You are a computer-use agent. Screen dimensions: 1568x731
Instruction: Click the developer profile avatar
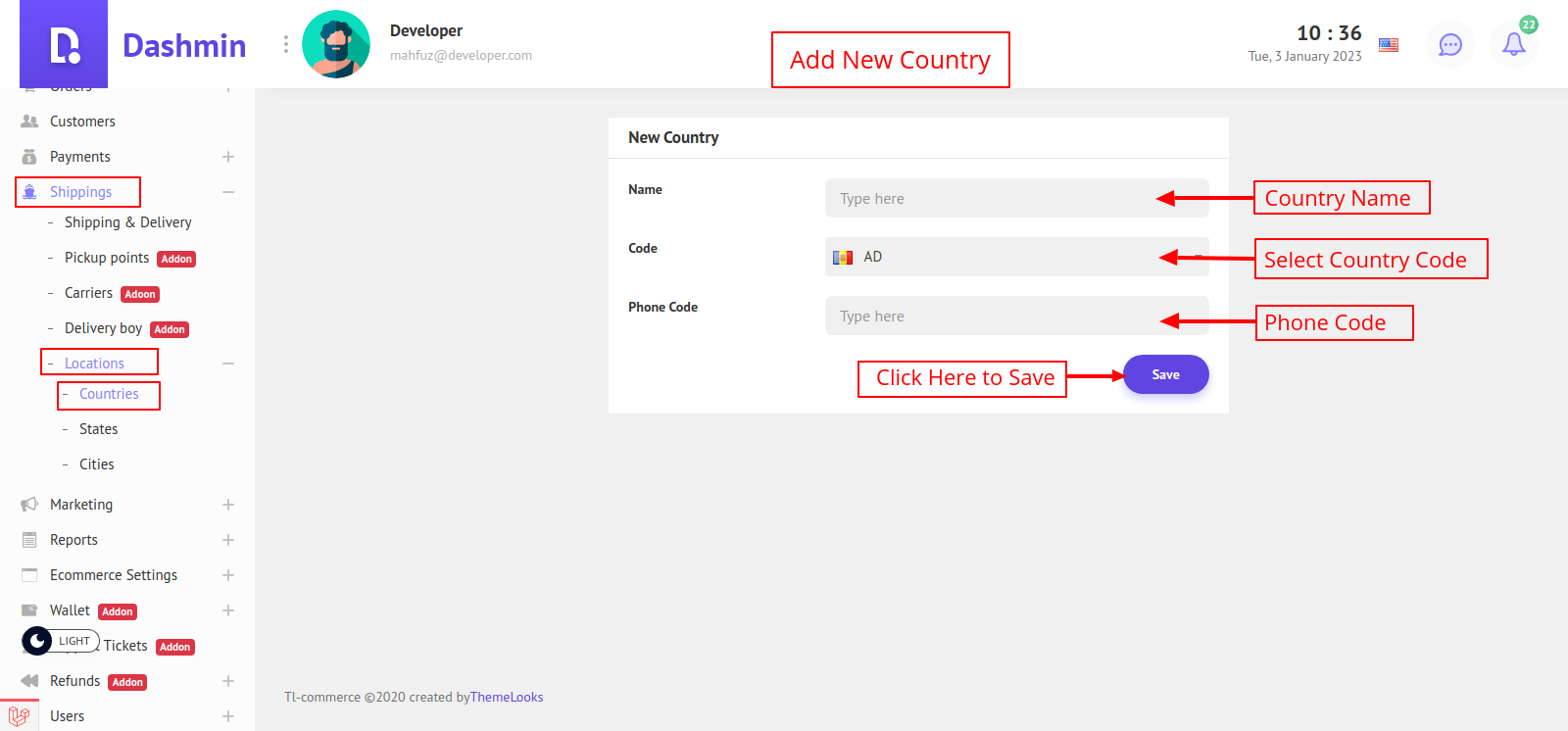(x=336, y=44)
